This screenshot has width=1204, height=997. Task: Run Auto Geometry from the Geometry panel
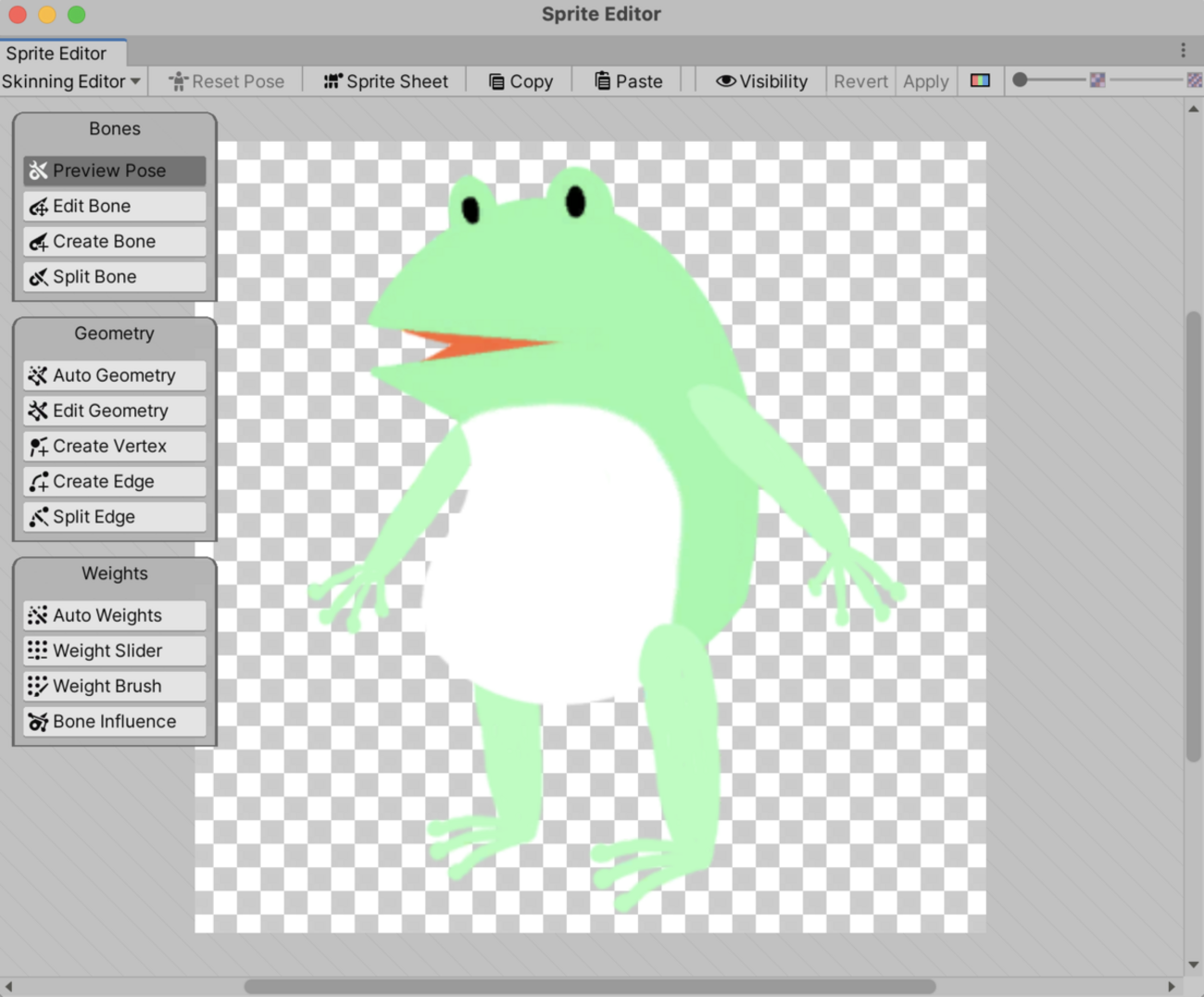(x=114, y=375)
